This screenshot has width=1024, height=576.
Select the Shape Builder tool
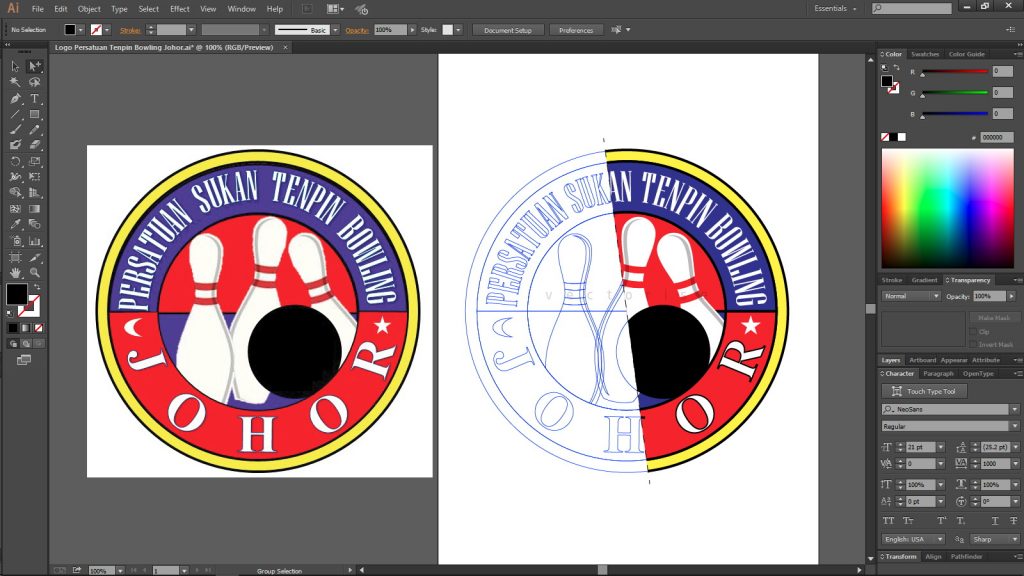[15, 193]
